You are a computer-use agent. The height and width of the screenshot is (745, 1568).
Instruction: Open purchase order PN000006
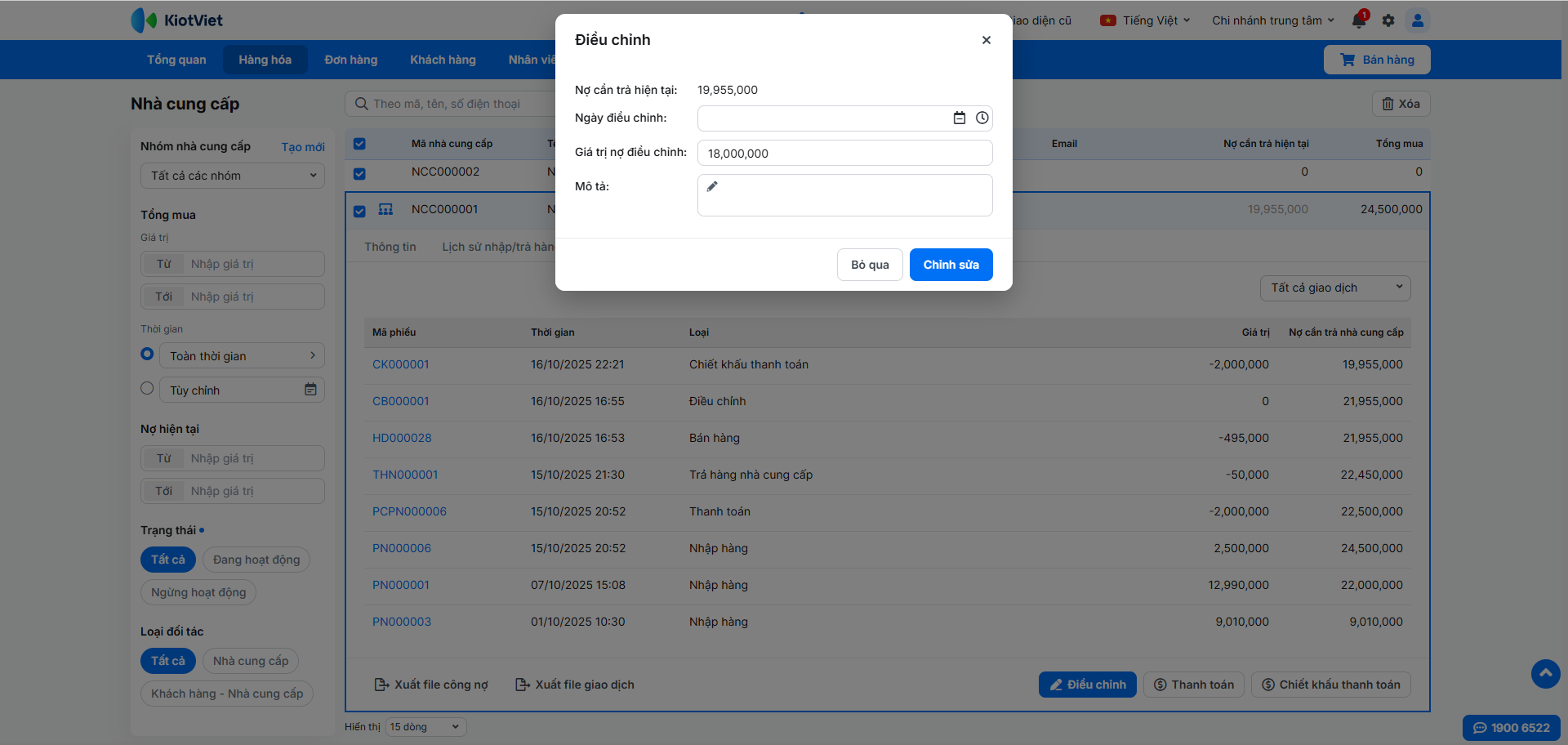(x=402, y=548)
